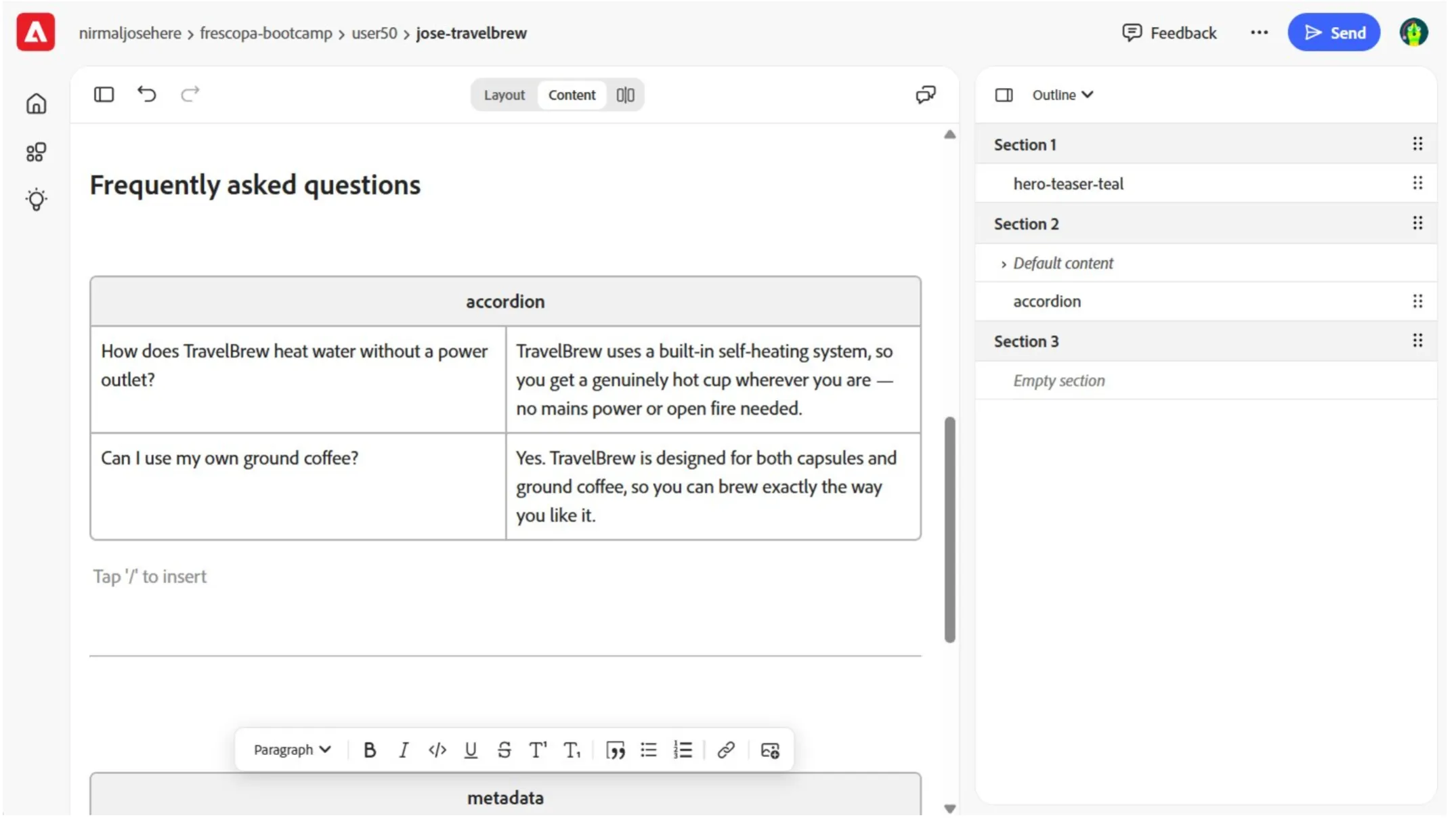Click the Section 1 drag handle
Screen dimensions: 1456x822
pos(1419,144)
